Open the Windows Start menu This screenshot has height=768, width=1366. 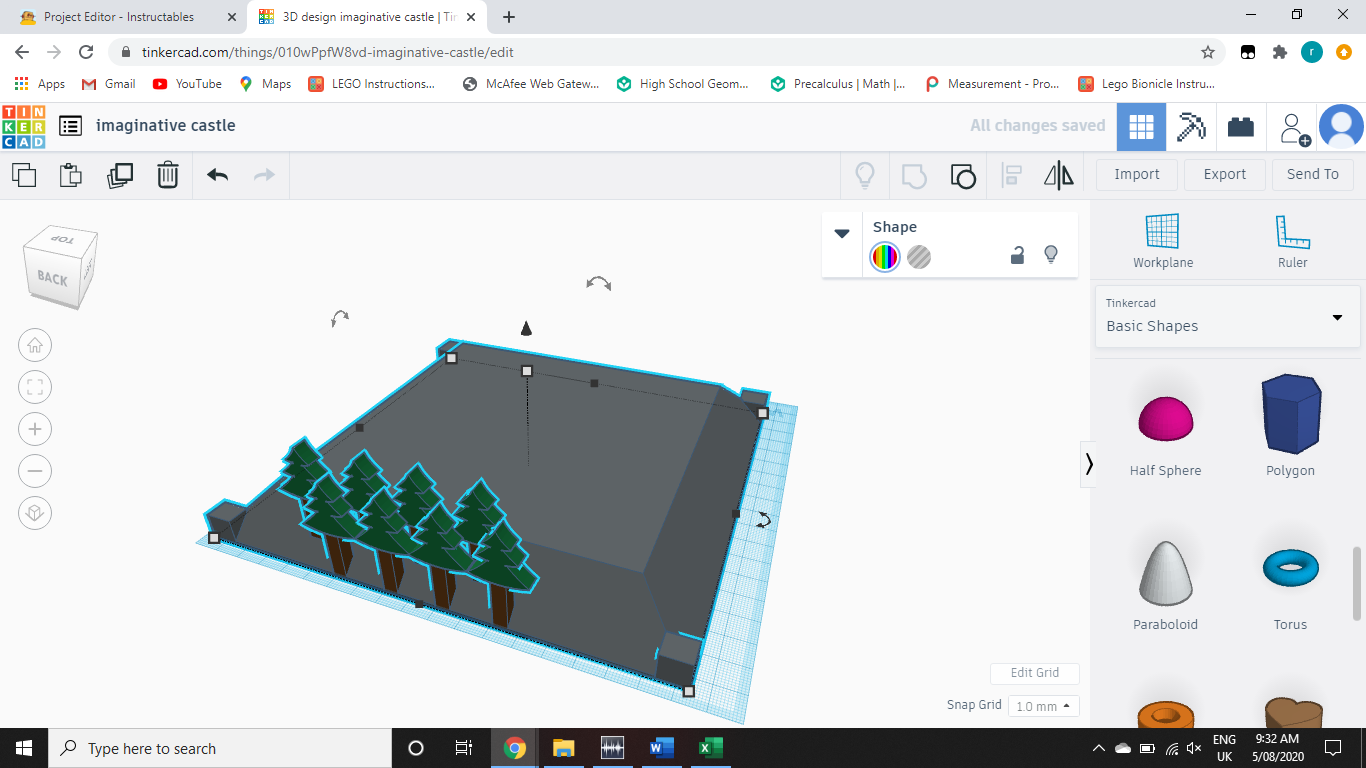[24, 748]
